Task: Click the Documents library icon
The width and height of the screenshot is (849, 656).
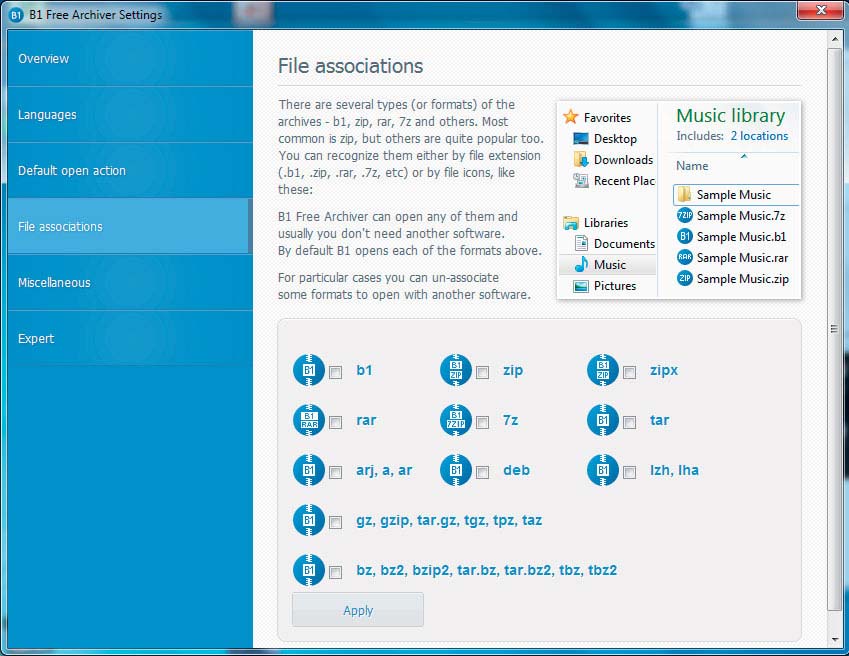Action: (581, 244)
